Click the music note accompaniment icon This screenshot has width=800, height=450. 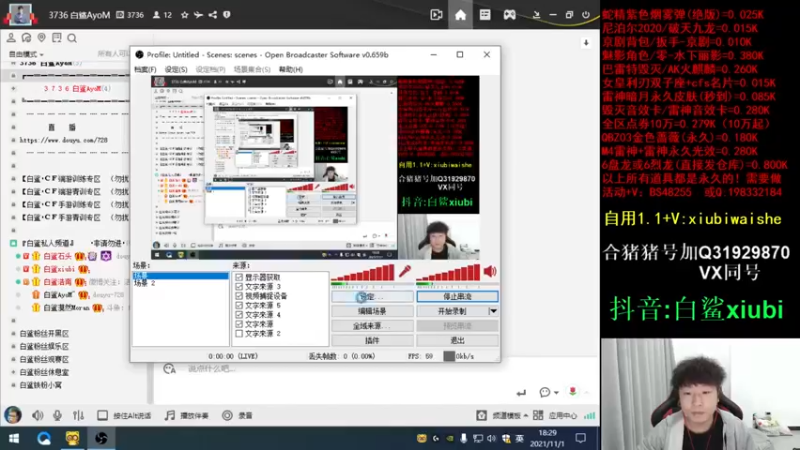click(169, 415)
